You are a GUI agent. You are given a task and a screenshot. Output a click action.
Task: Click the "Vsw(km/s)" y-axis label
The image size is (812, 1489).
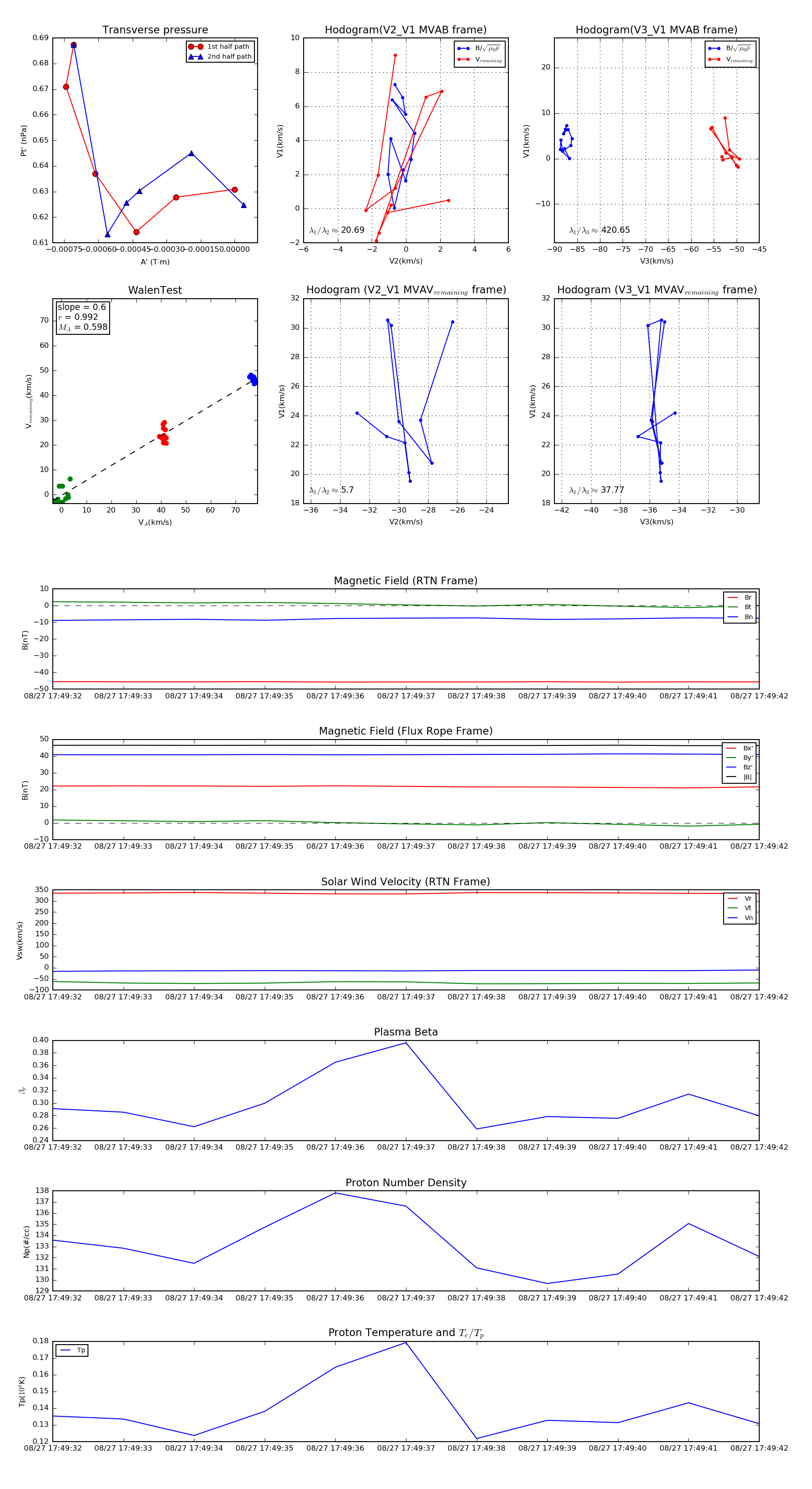pyautogui.click(x=20, y=940)
